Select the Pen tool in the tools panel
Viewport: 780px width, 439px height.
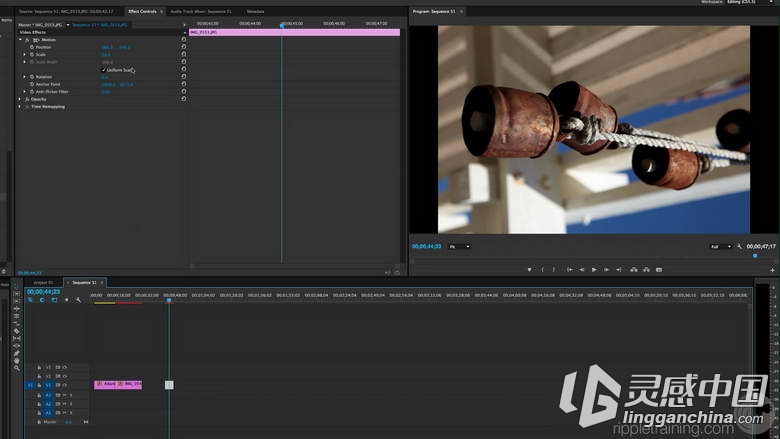tap(16, 353)
